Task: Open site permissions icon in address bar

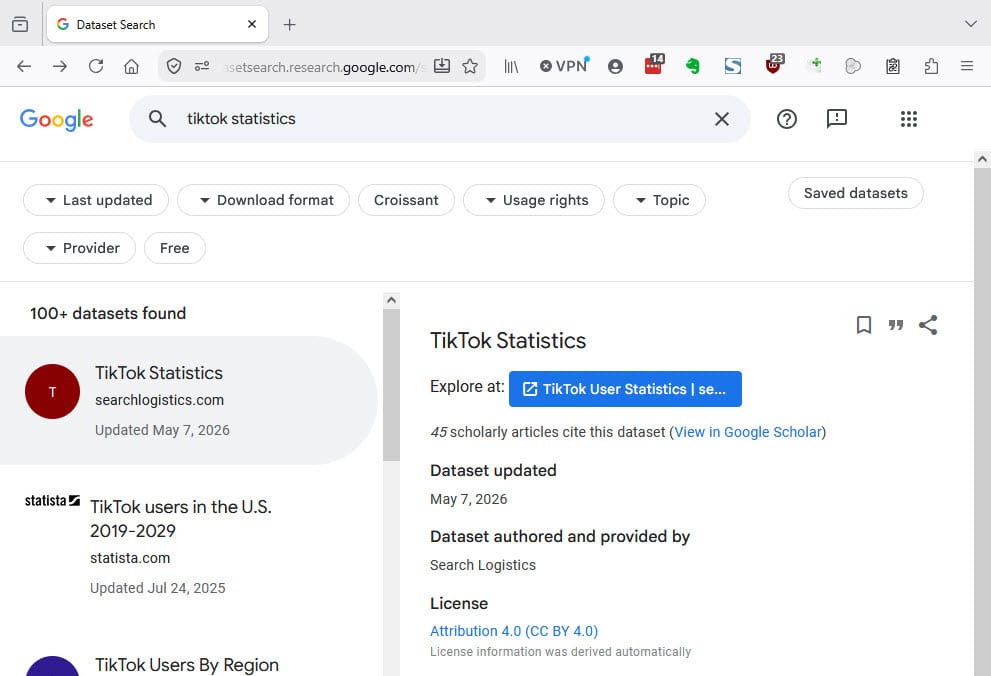Action: (202, 66)
